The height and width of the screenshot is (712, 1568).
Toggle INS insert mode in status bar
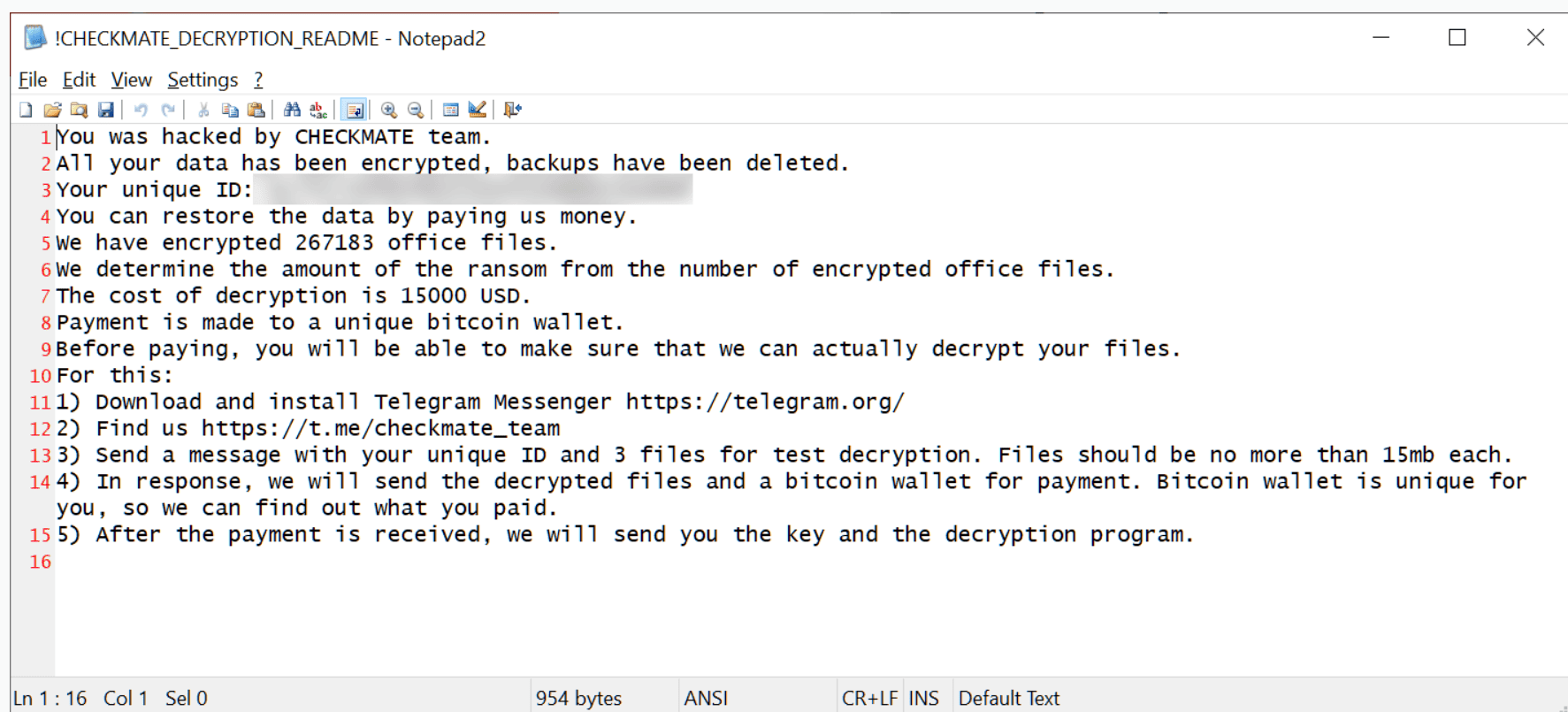[923, 698]
